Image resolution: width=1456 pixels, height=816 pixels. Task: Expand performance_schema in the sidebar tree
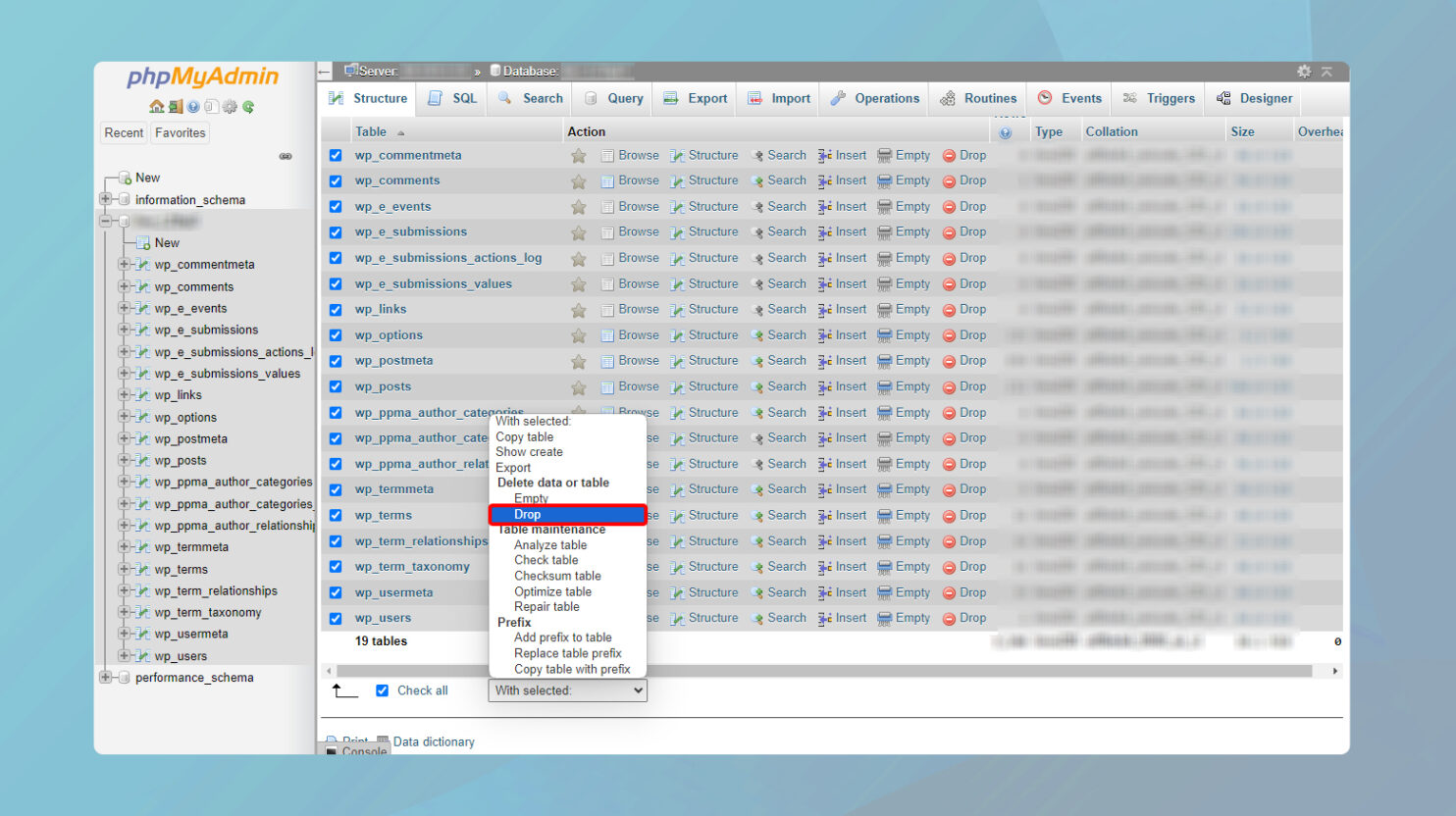[106, 677]
